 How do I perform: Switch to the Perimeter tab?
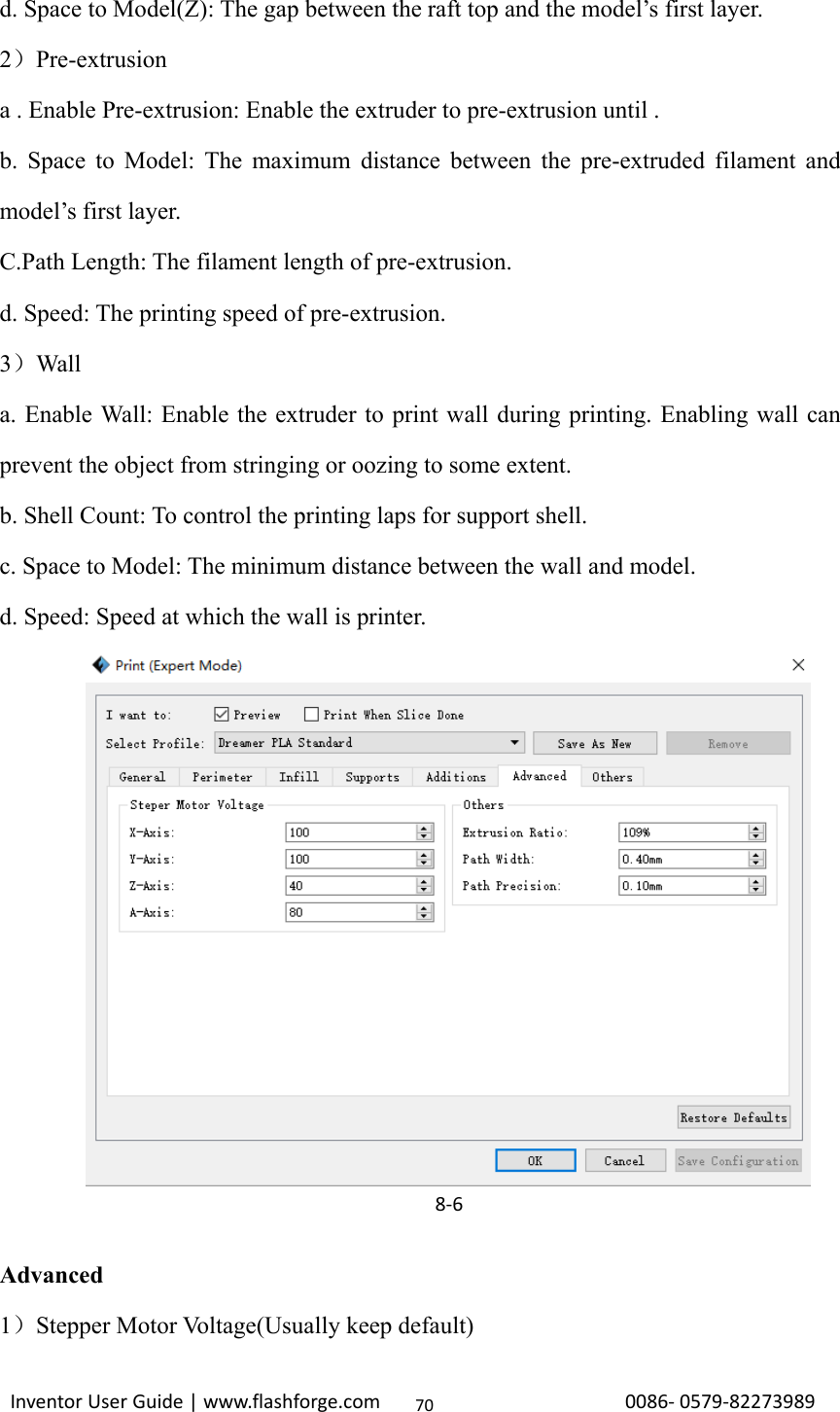[223, 777]
